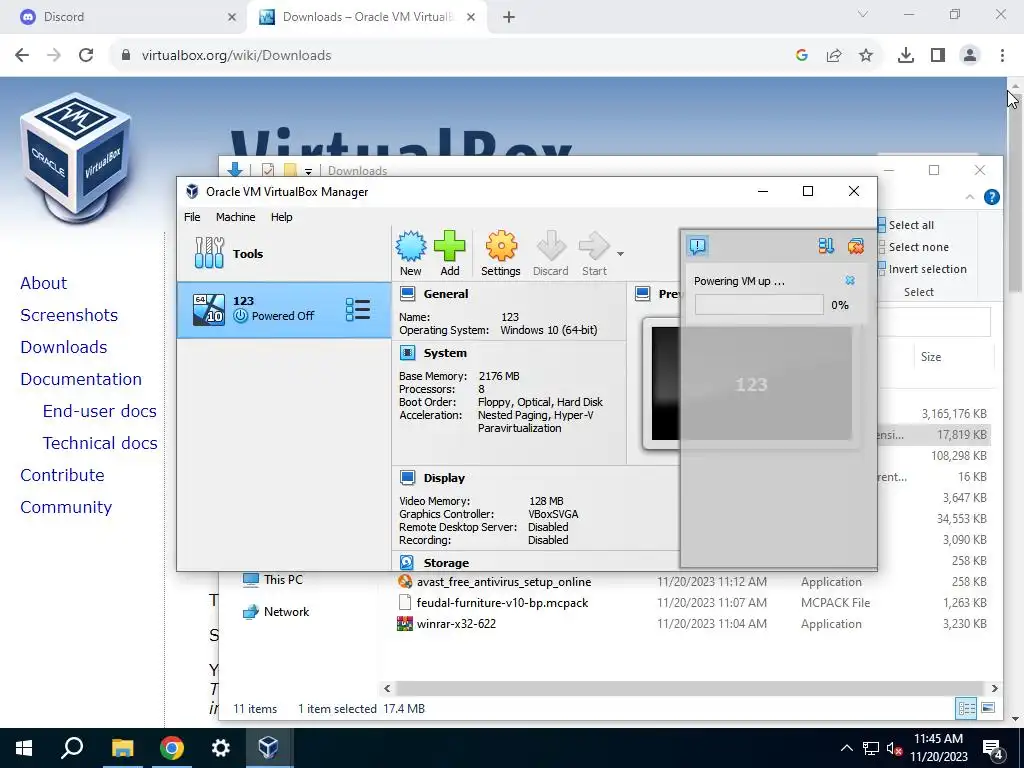Toggle the notification center speech-bubble icon

[697, 246]
